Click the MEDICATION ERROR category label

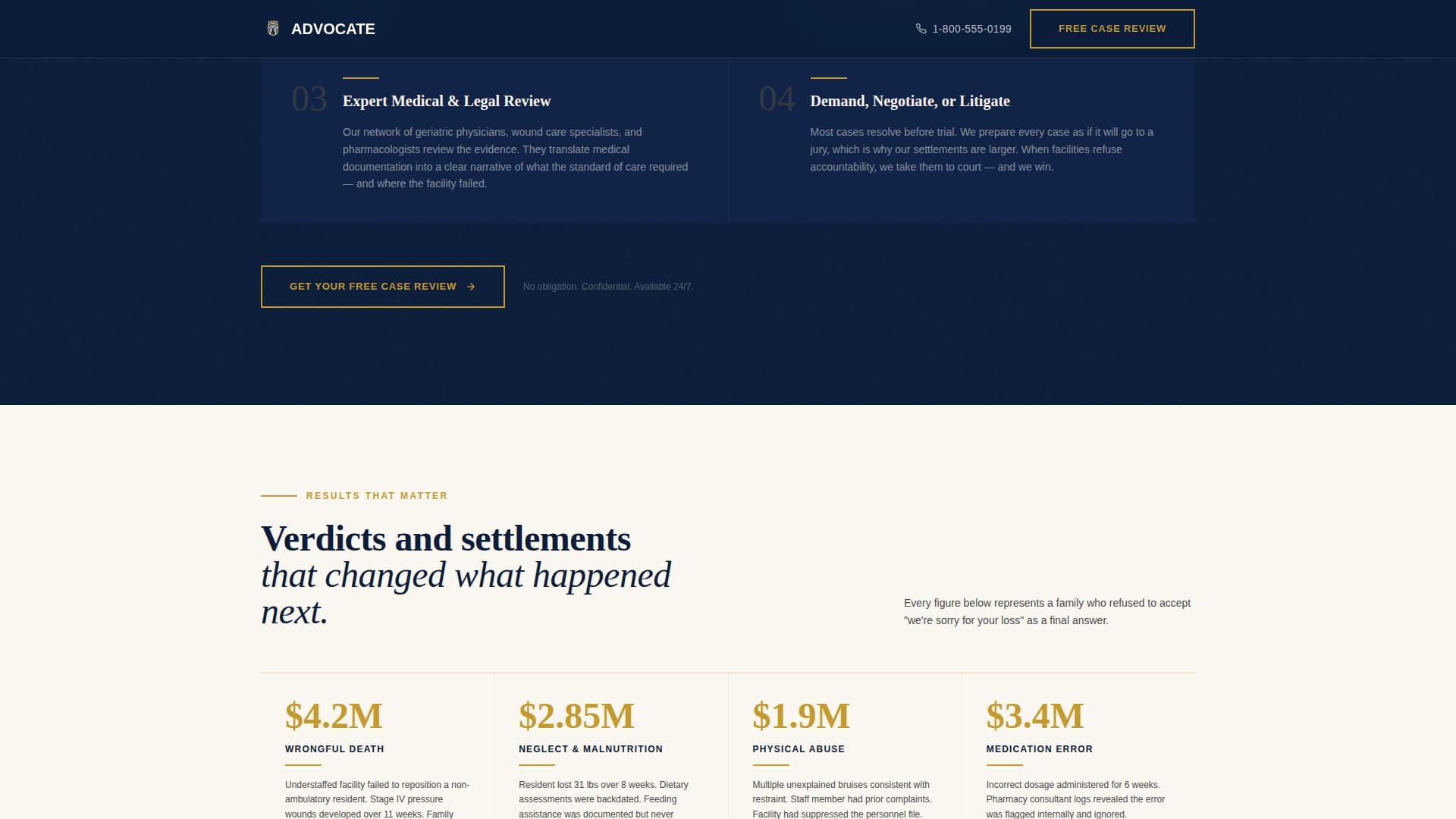(1039, 748)
